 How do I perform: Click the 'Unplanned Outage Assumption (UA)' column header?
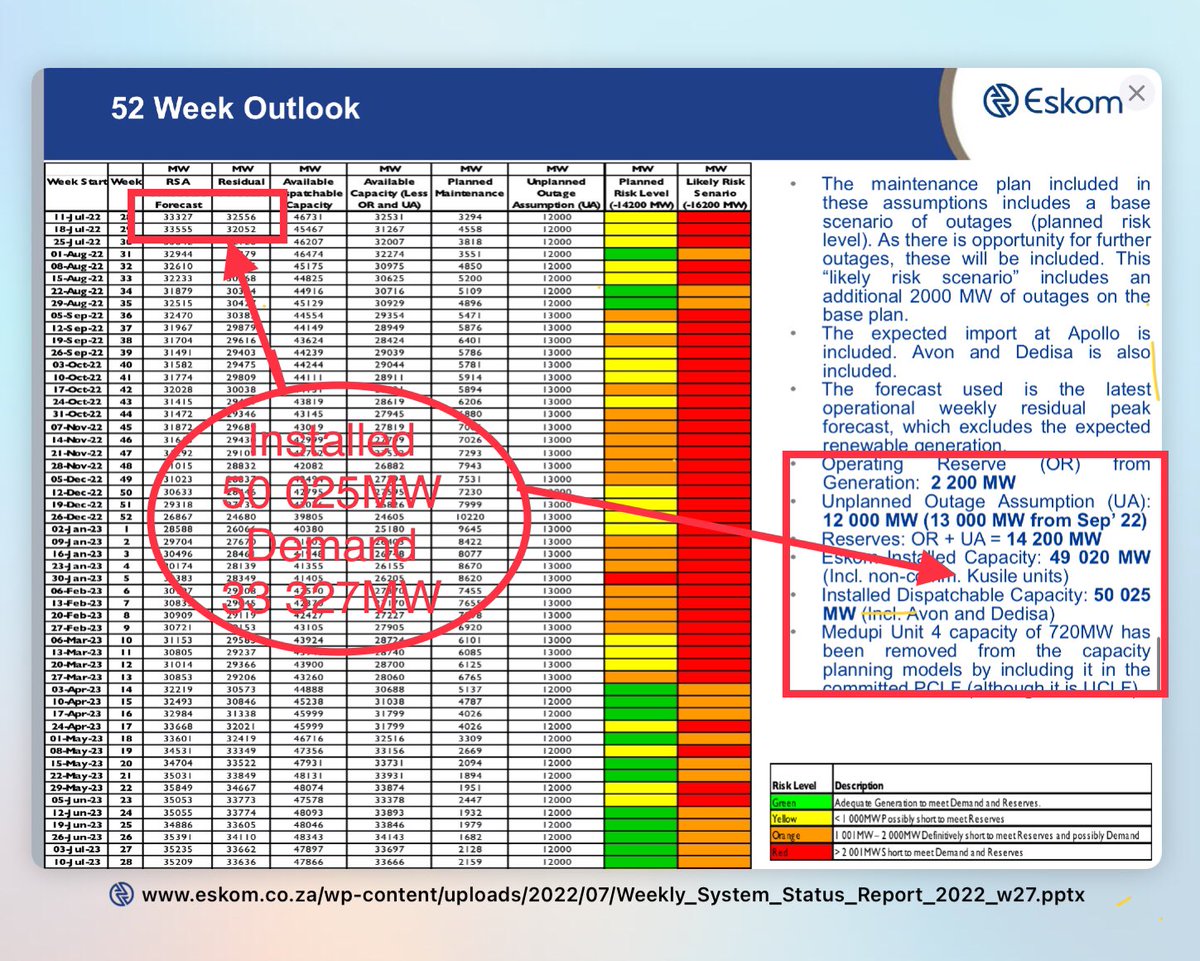[x=555, y=193]
